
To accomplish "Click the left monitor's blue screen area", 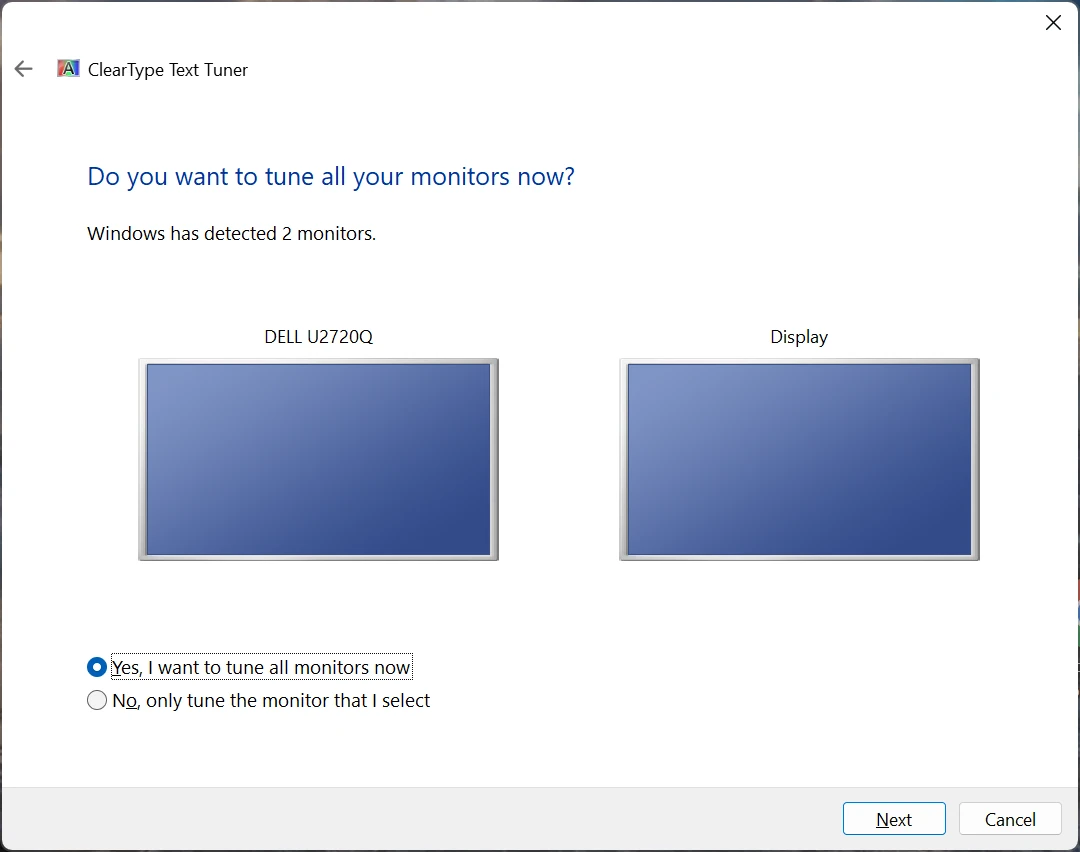I will coord(318,459).
